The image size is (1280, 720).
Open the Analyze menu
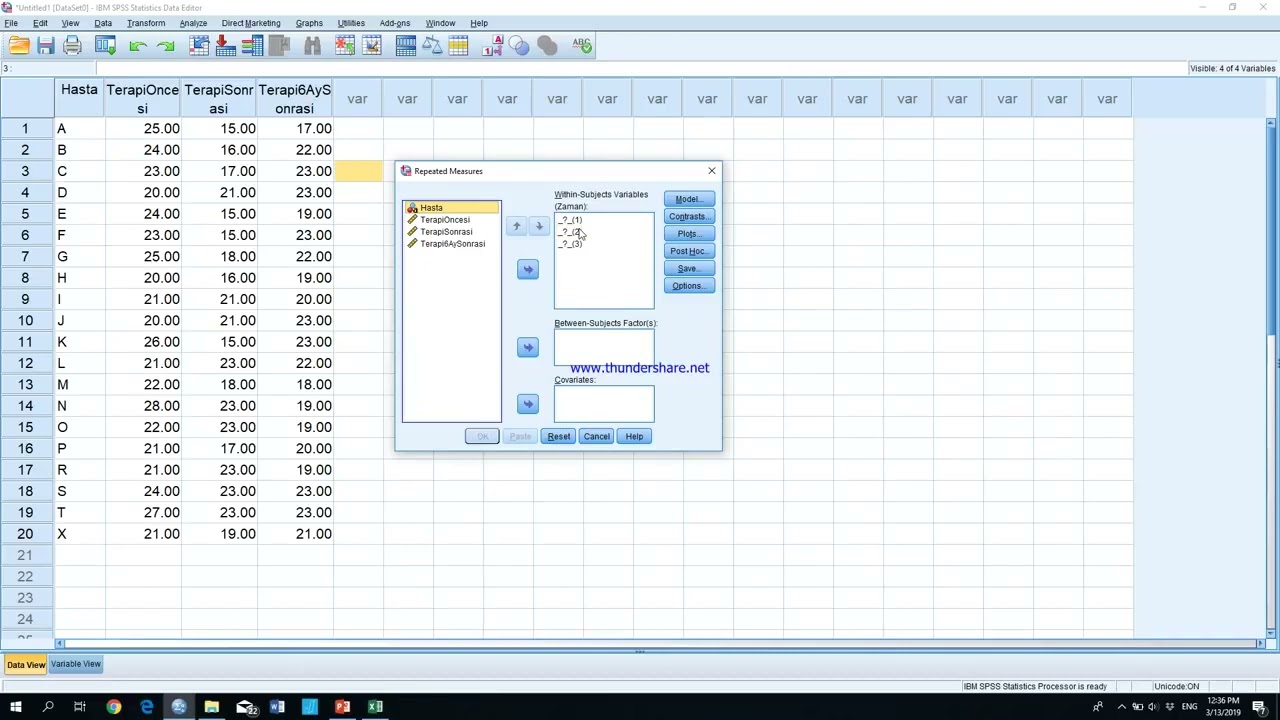click(193, 23)
